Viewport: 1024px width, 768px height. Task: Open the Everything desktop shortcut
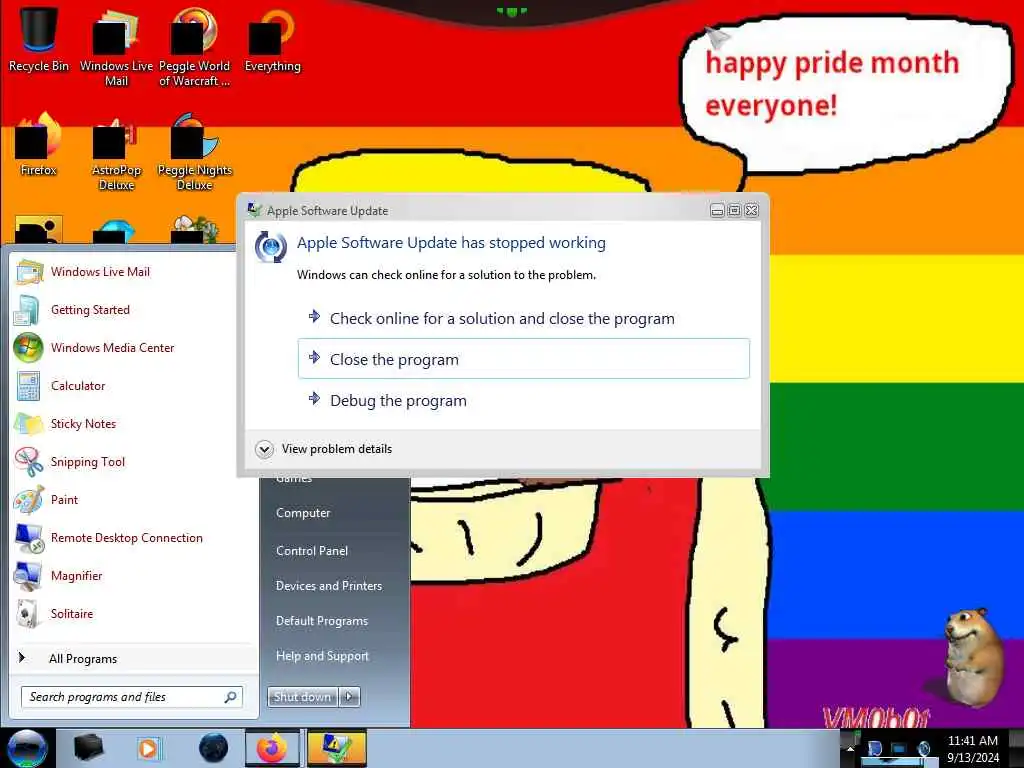tap(272, 39)
